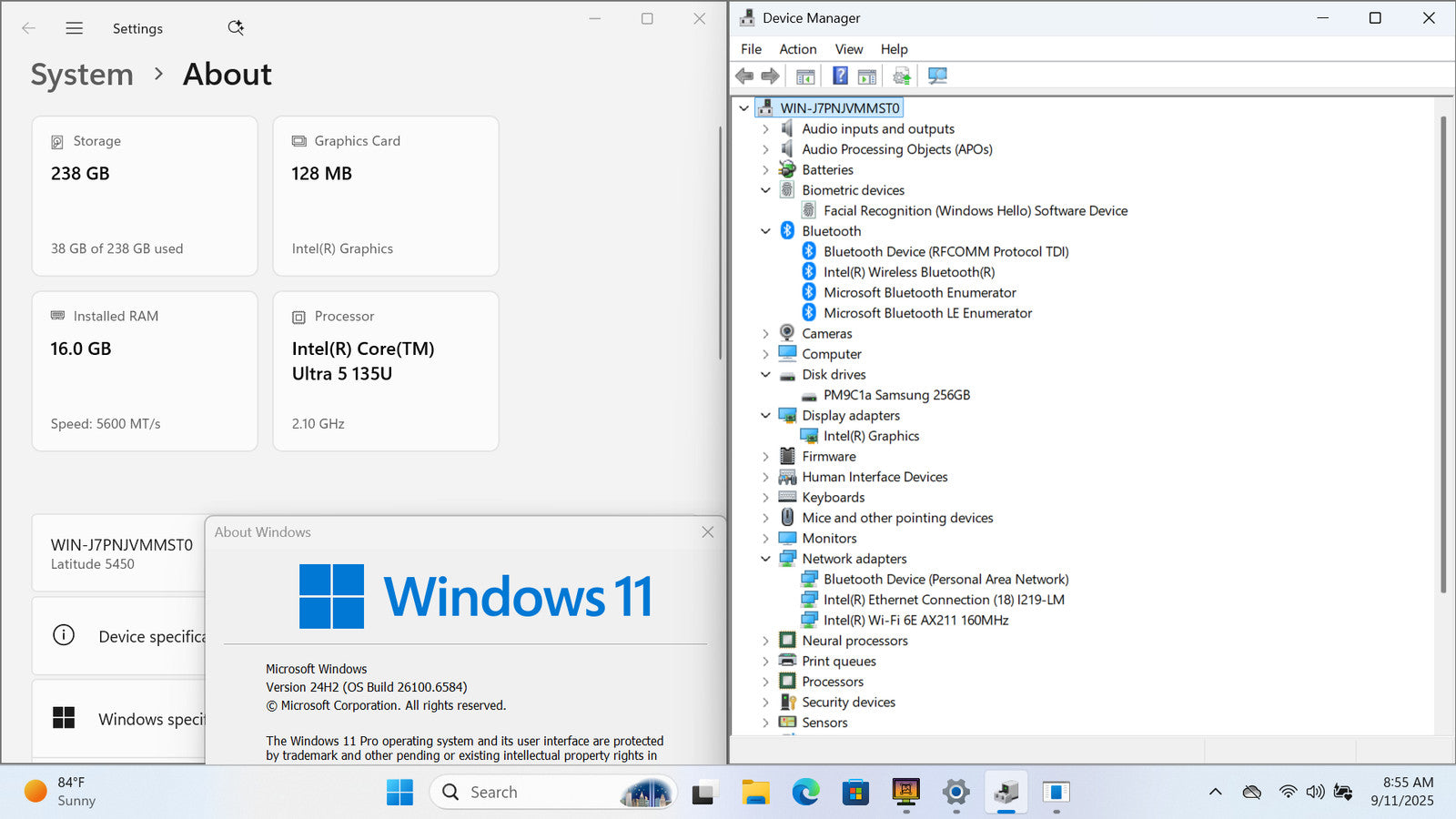Click Show/Hide Console Tree toolbar icon
1456x819 pixels.
click(805, 76)
